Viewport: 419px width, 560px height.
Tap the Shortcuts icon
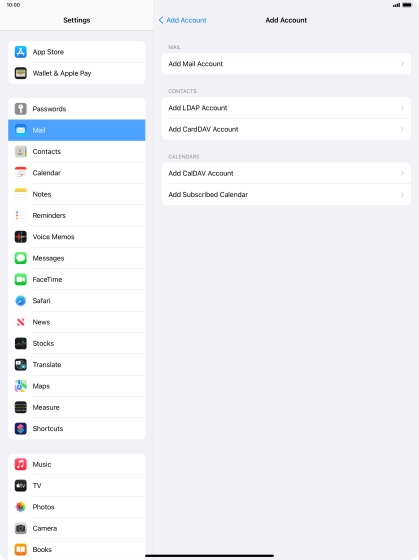click(x=21, y=429)
